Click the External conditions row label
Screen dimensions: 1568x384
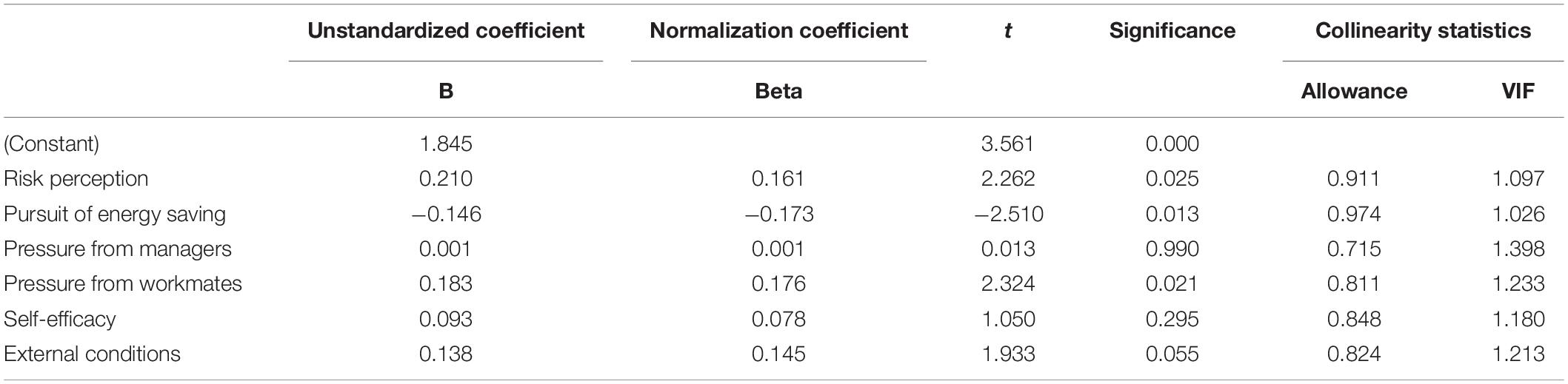[93, 354]
